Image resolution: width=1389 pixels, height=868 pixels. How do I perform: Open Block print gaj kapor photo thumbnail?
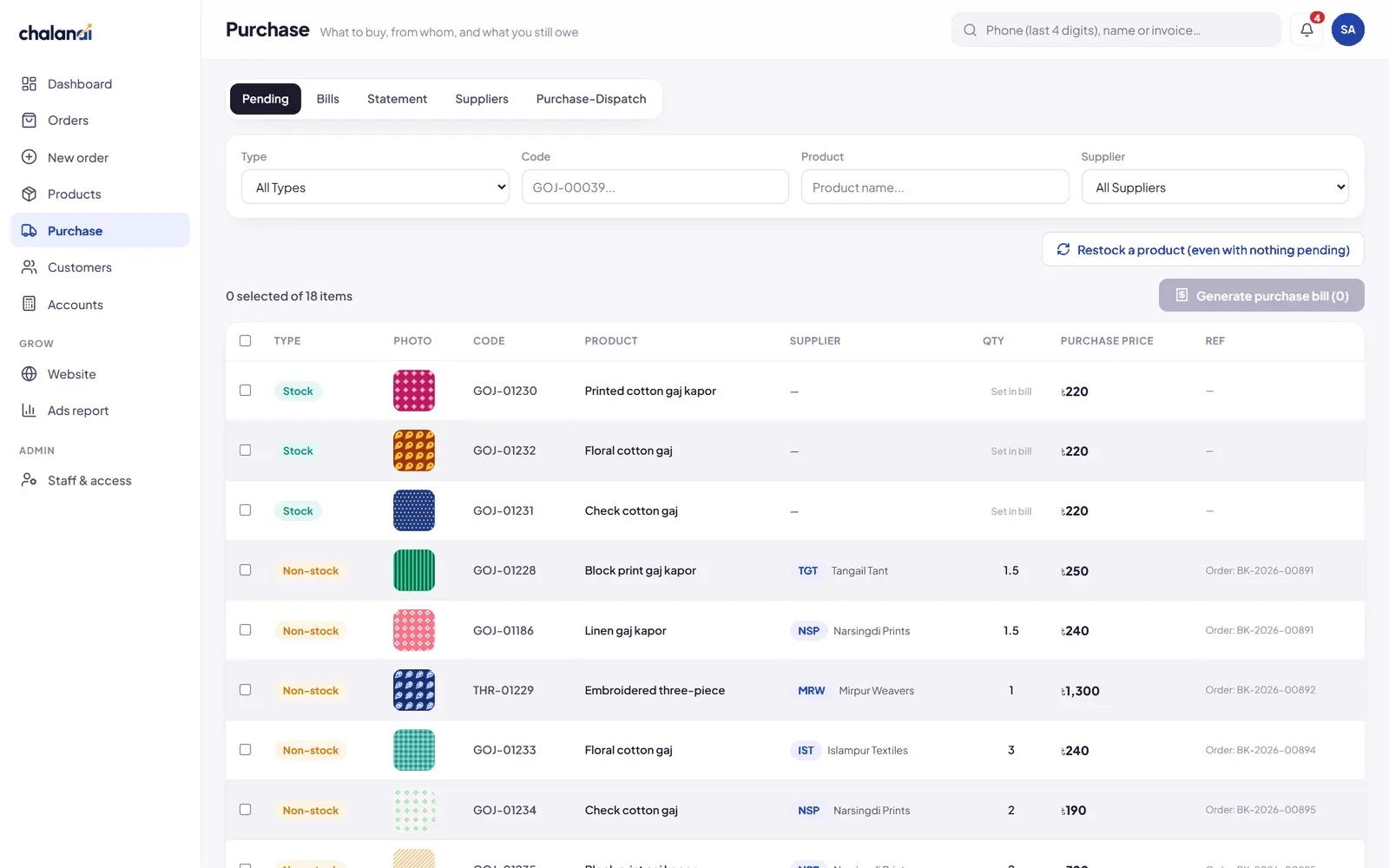point(414,570)
